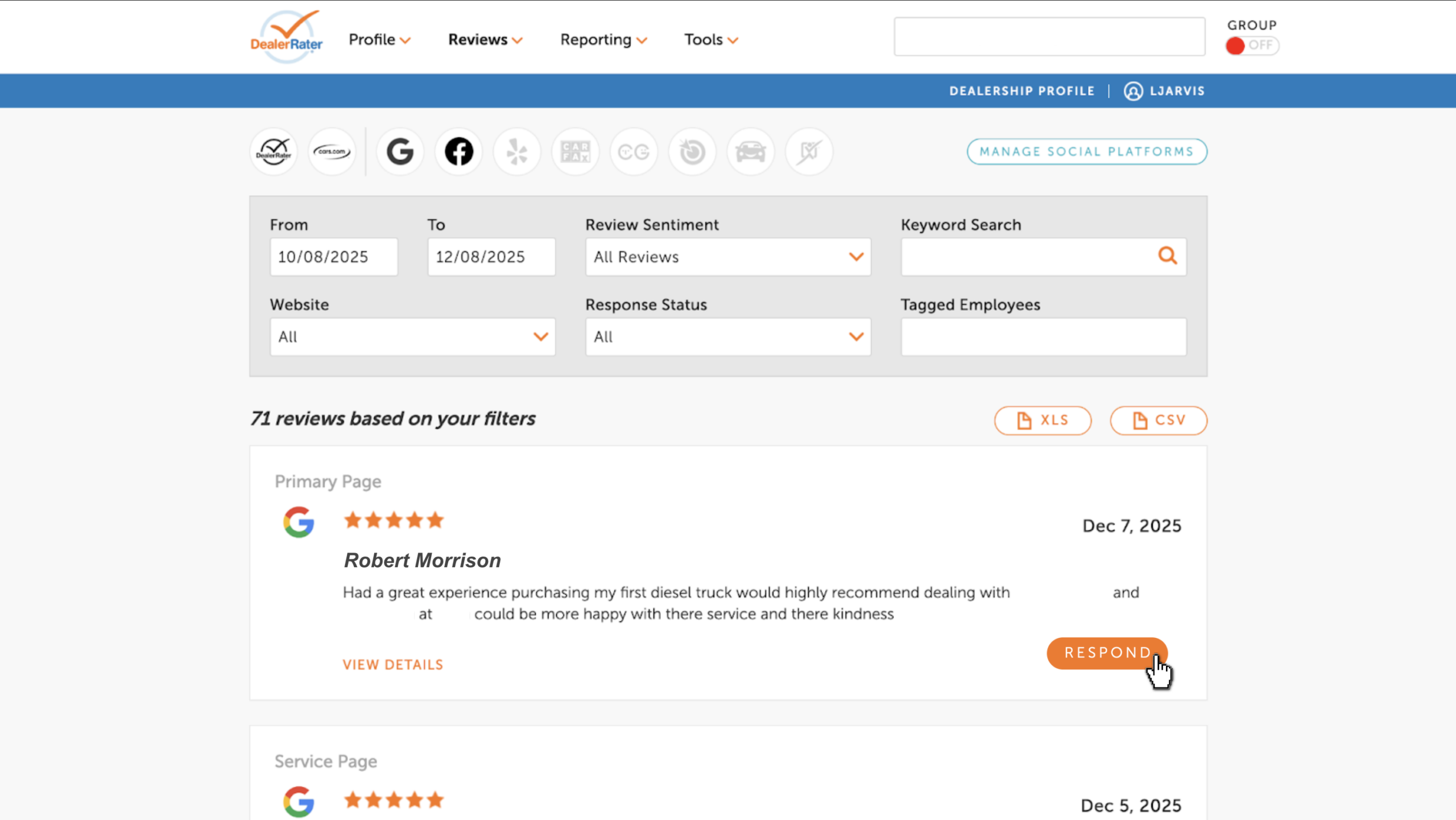The image size is (1456, 820).
Task: Expand the Review Sentiment dropdown
Action: point(728,257)
